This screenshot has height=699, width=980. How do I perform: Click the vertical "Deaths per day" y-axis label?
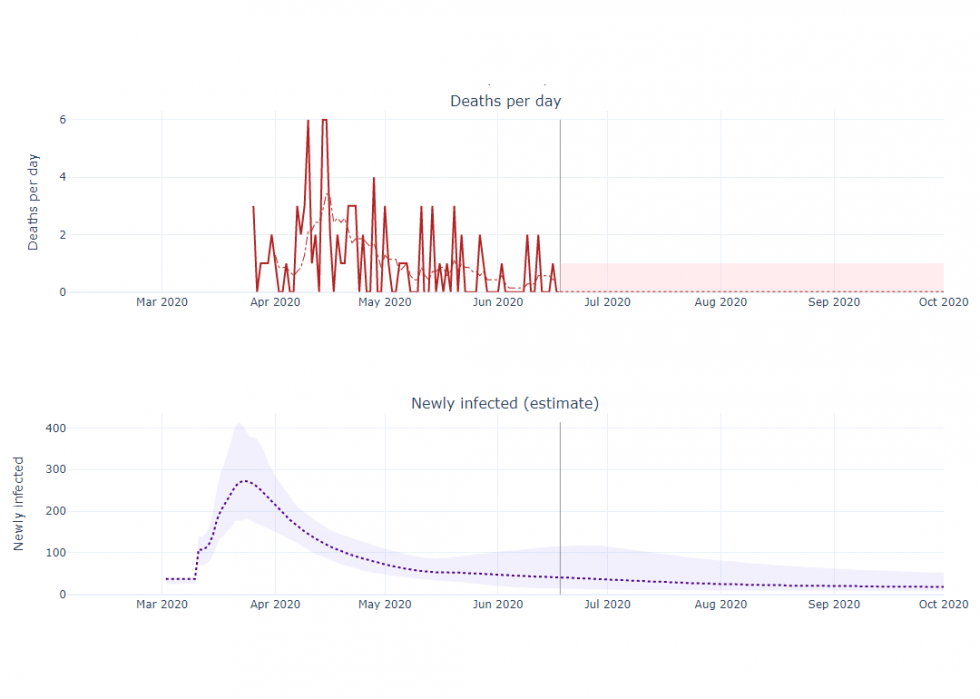coord(33,202)
